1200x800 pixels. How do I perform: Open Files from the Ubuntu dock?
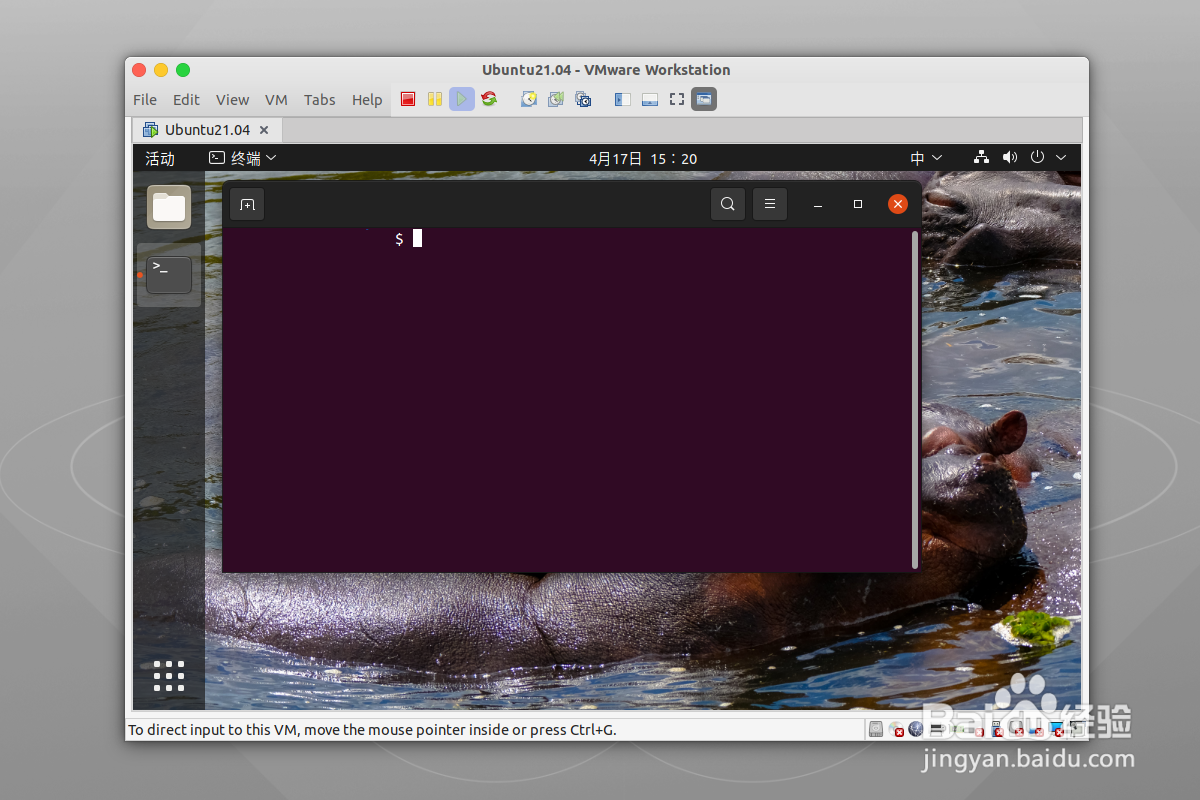[169, 207]
